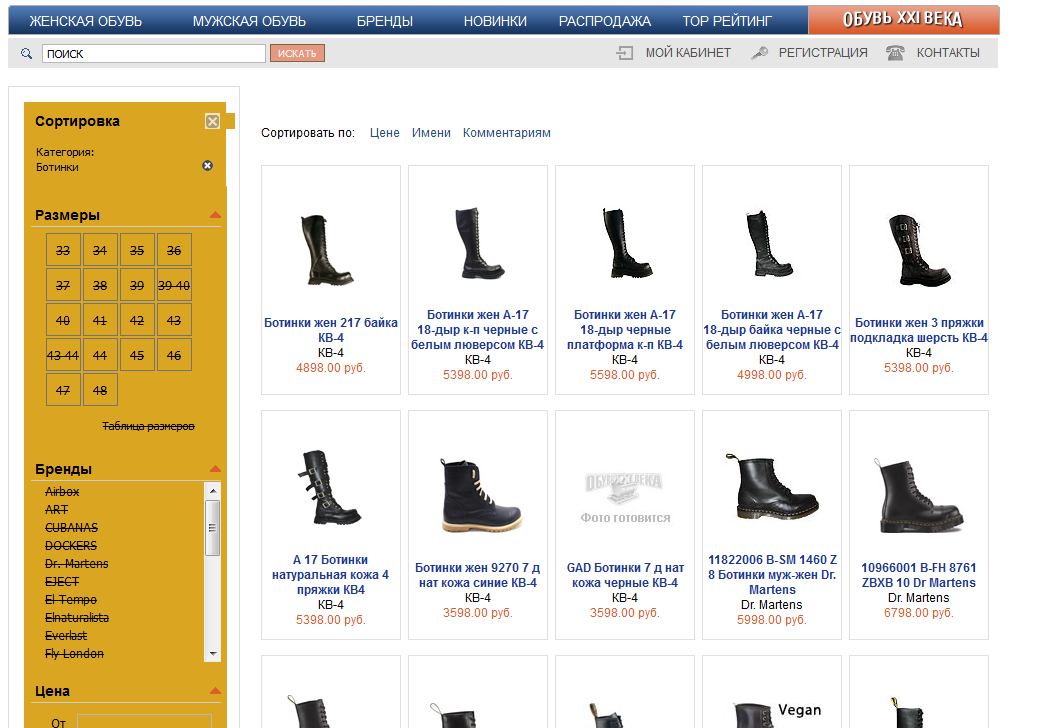
Task: Collapse the Размеры section arrow
Action: (215, 215)
